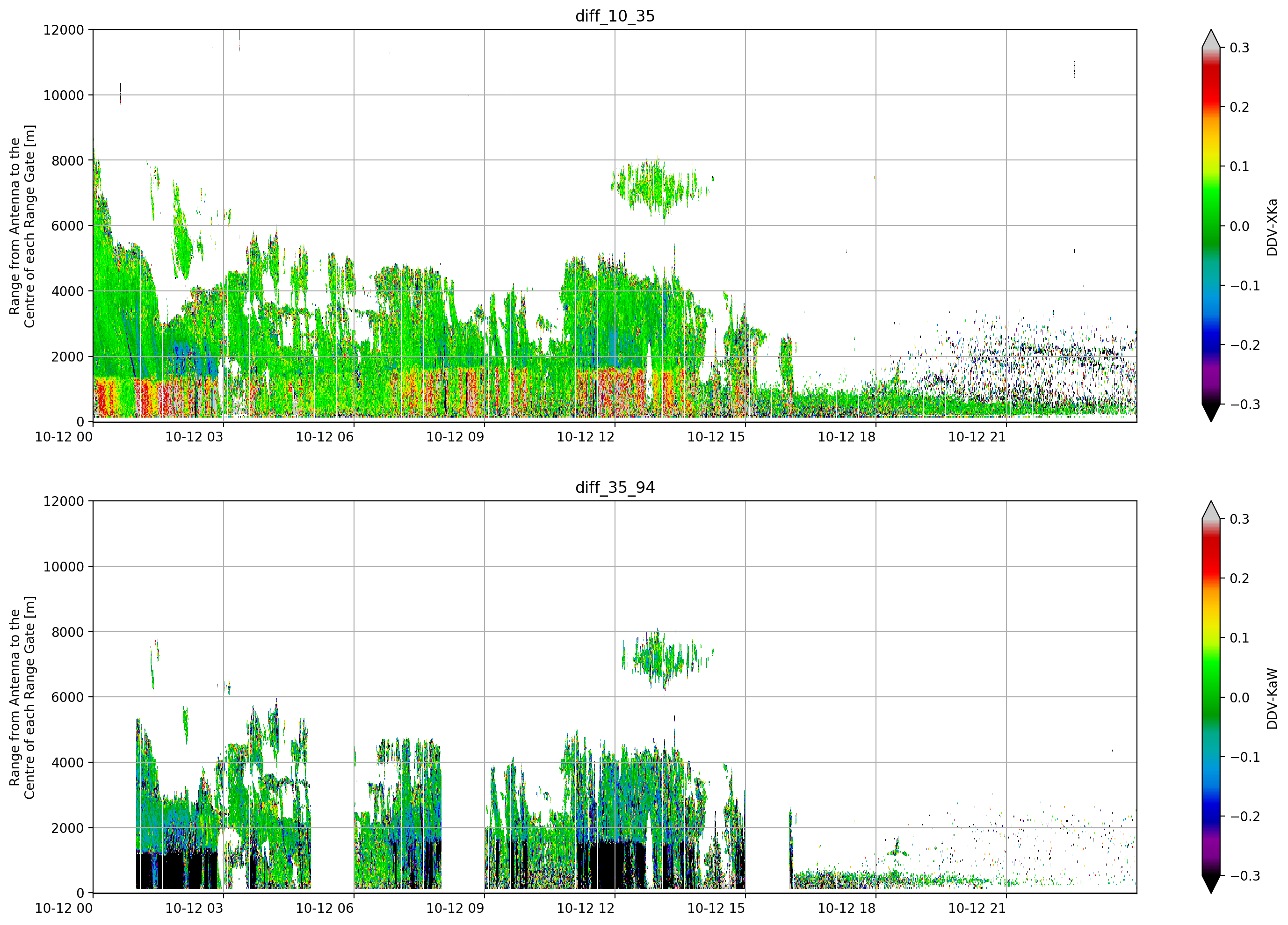
Task: Click the −0.2 tick on DDV-KaW colorbar
Action: tap(1245, 817)
